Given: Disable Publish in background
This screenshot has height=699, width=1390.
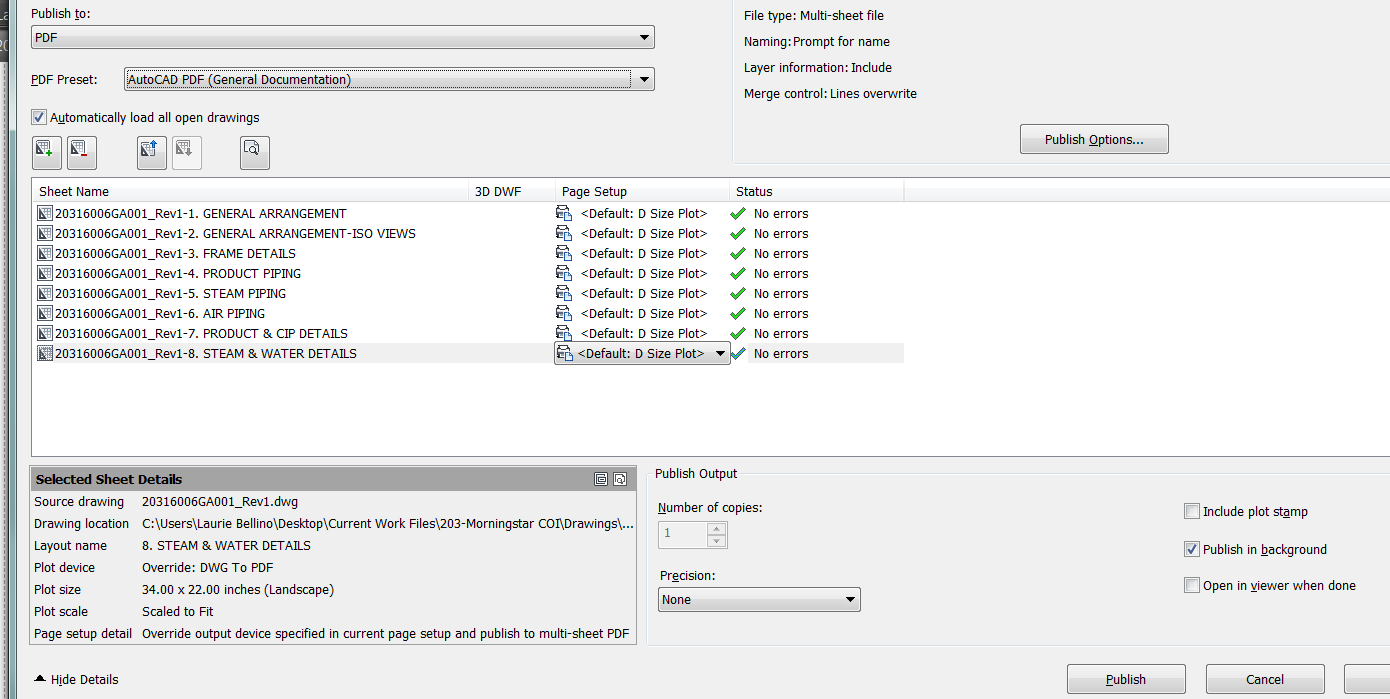Looking at the screenshot, I should click(1192, 549).
